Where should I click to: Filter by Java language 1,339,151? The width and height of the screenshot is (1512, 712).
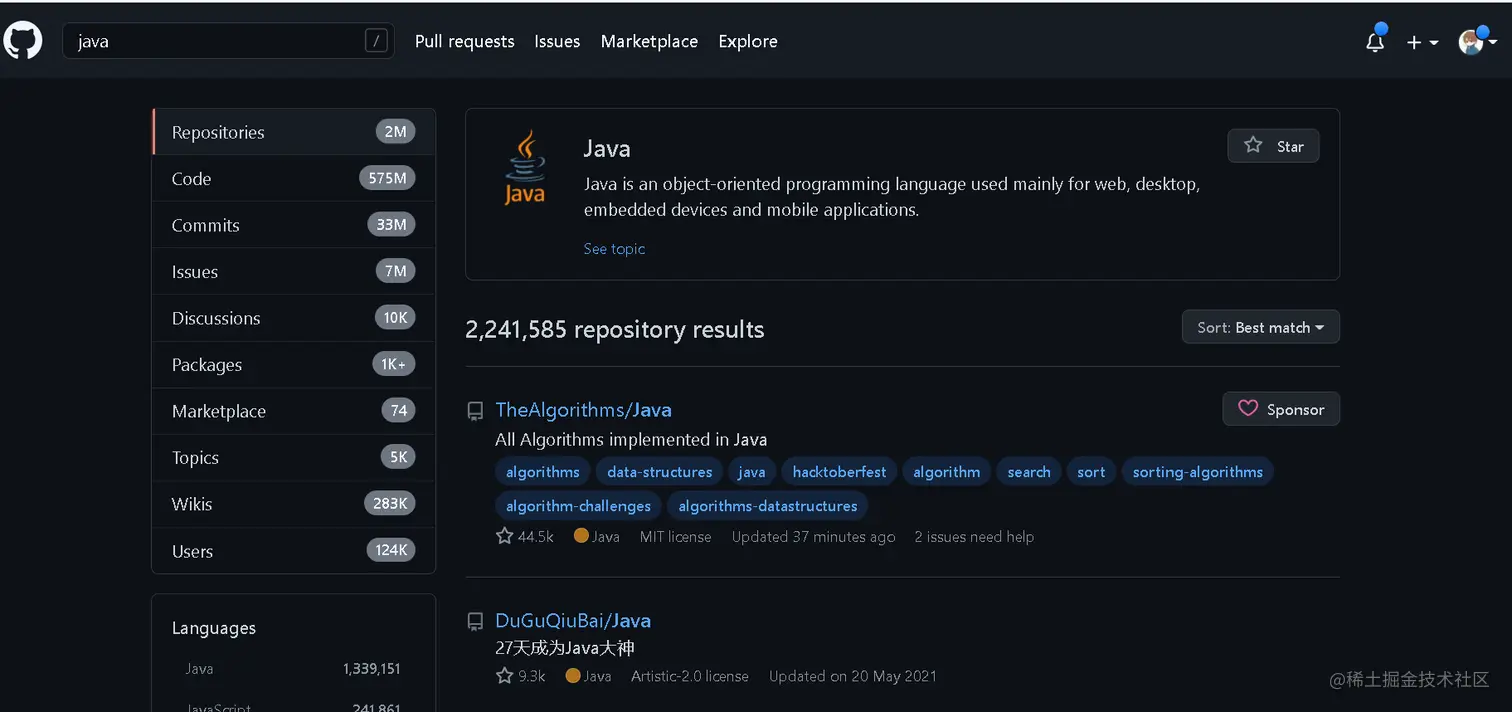coord(293,668)
